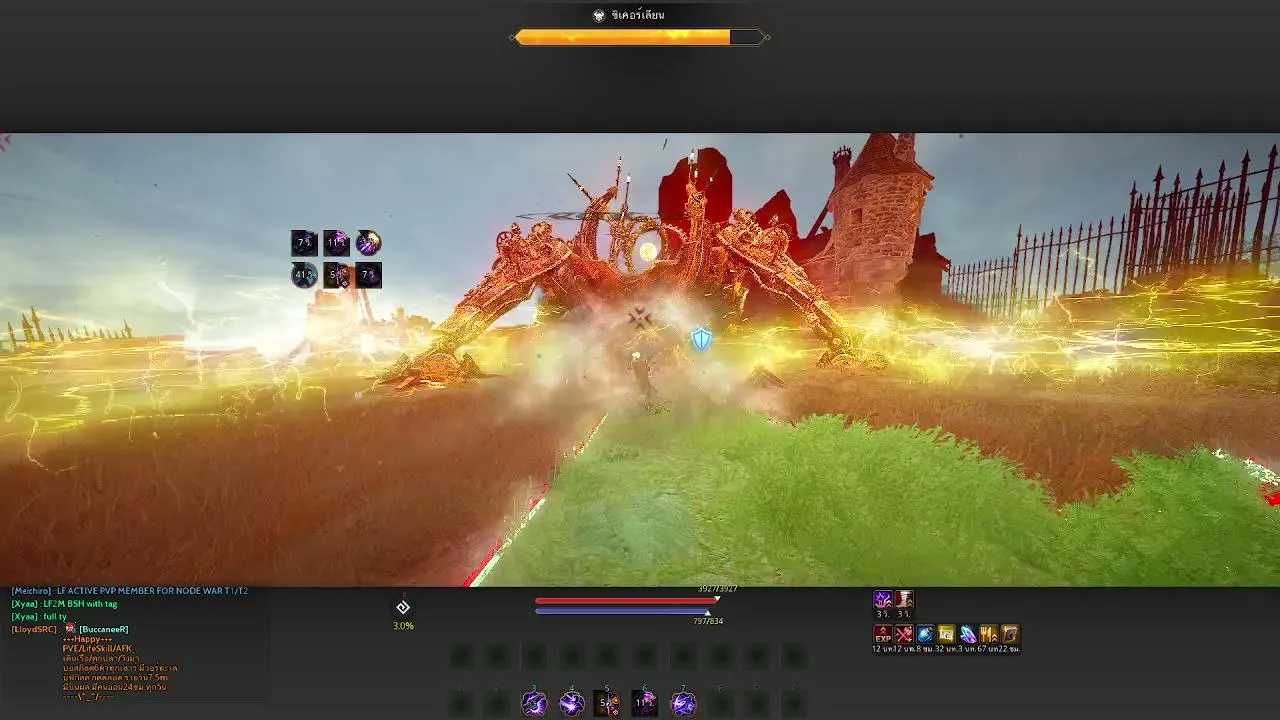This screenshot has width=1280, height=720.
Task: Click the Meichiro chat message about Node War
Action: pos(130,591)
